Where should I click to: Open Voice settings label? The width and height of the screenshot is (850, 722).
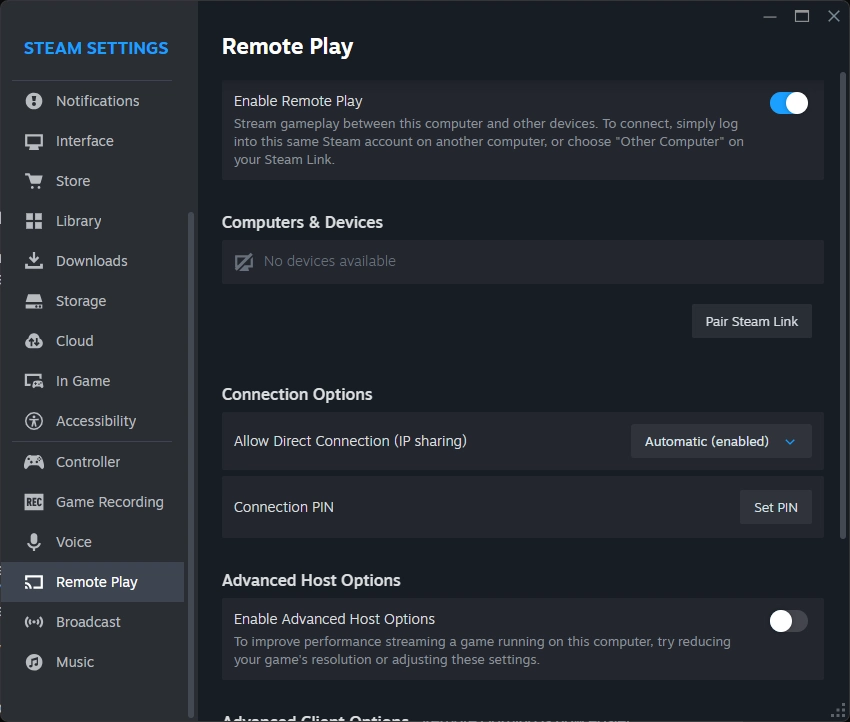click(x=74, y=542)
